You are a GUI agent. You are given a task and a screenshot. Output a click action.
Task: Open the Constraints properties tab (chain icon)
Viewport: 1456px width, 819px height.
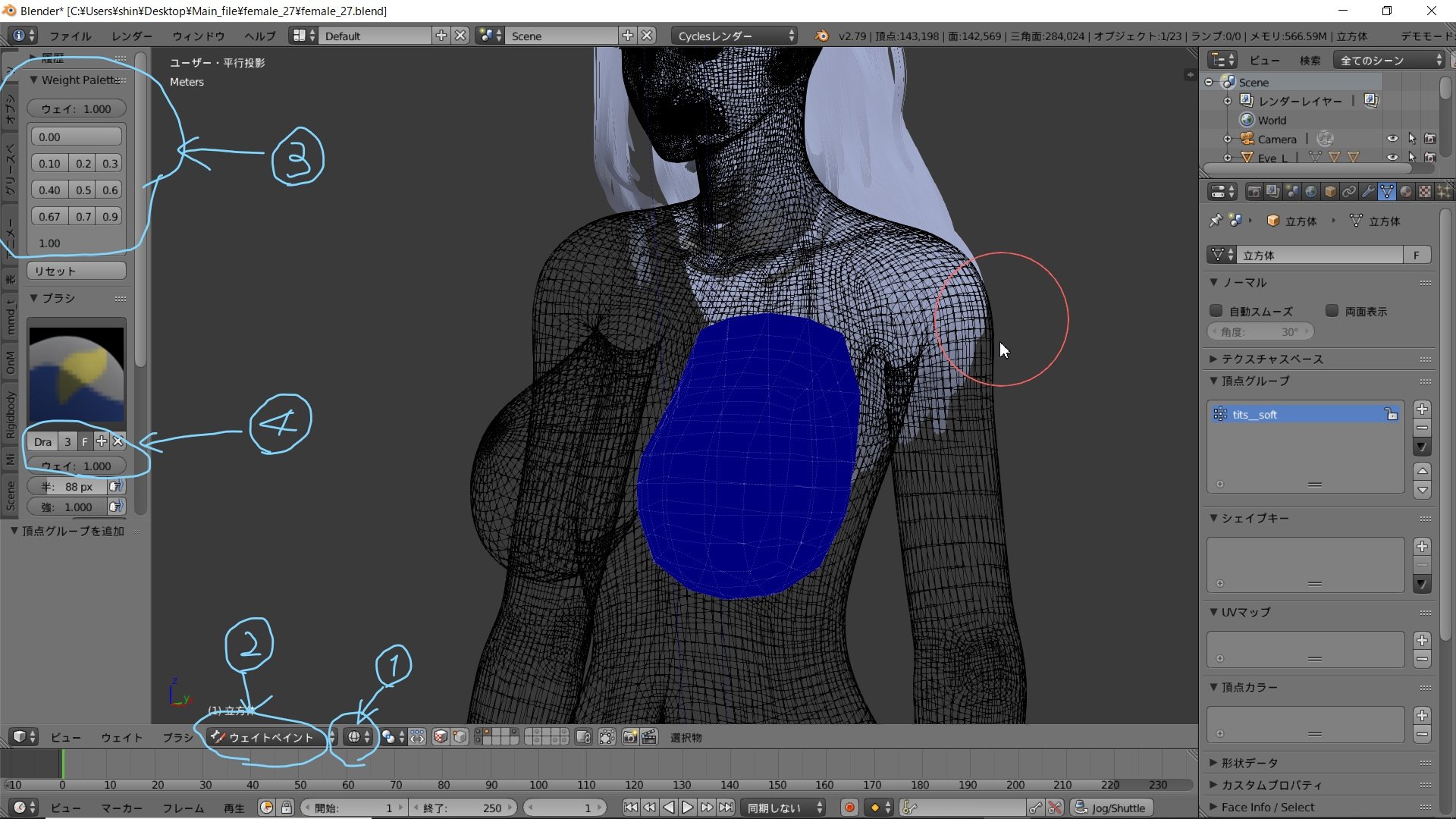[1349, 192]
